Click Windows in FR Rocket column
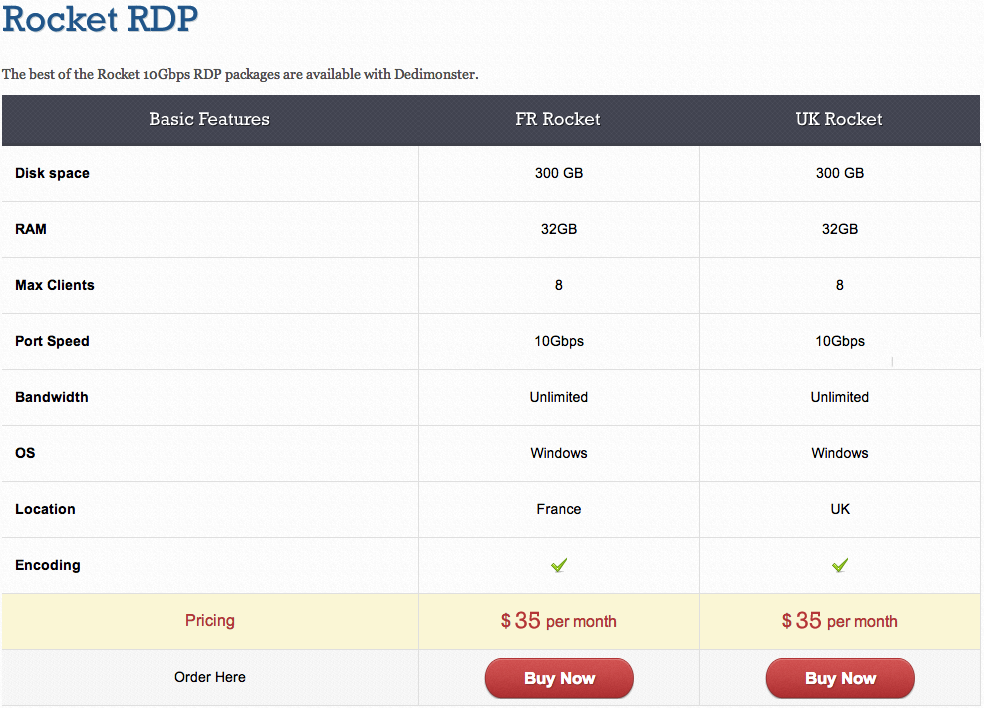The height and width of the screenshot is (708, 984). (x=559, y=453)
